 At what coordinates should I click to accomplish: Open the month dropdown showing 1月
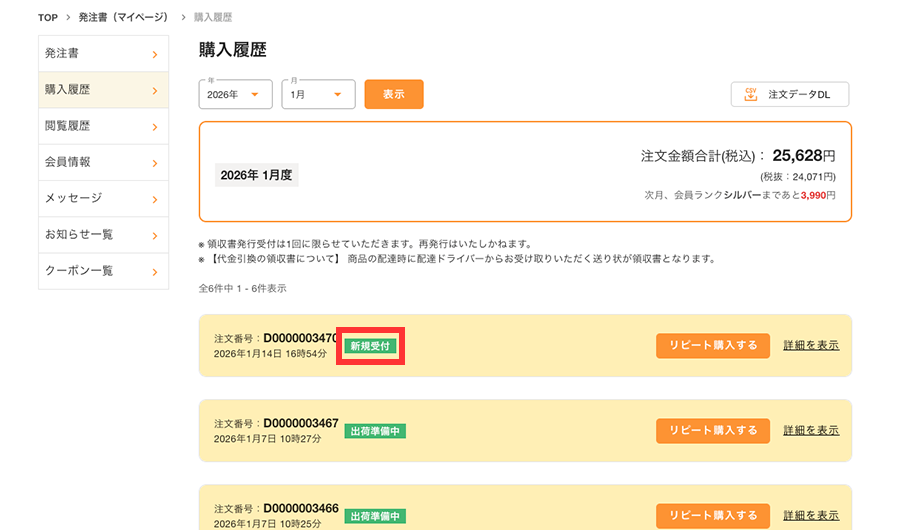318,95
